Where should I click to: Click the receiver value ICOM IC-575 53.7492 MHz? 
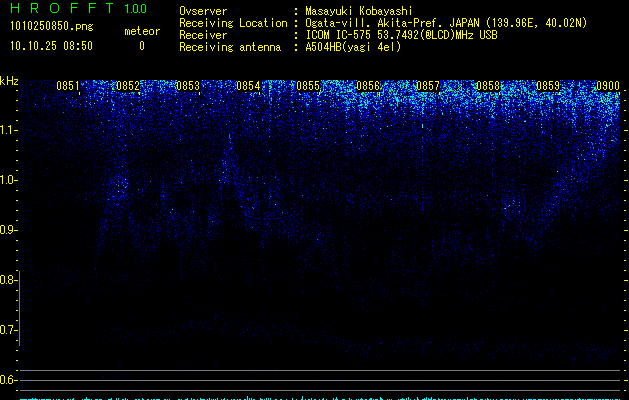pos(401,35)
